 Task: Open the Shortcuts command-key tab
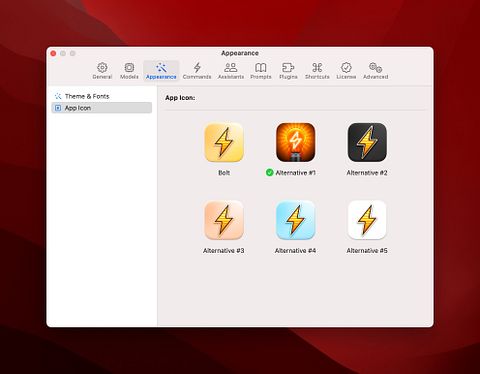tap(317, 71)
